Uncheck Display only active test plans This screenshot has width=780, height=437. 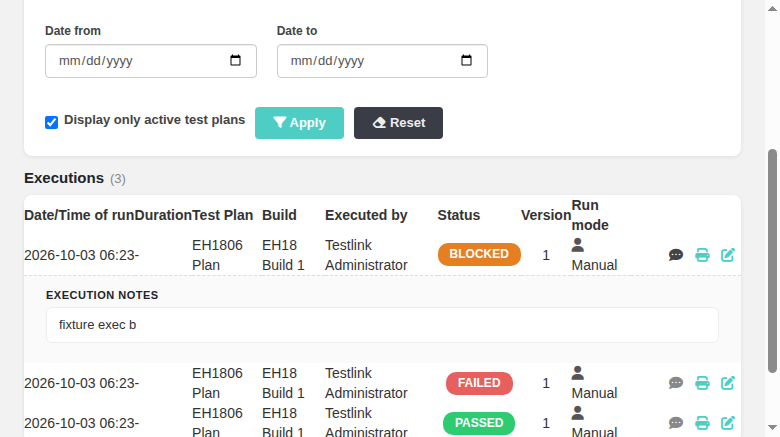click(x=51, y=122)
